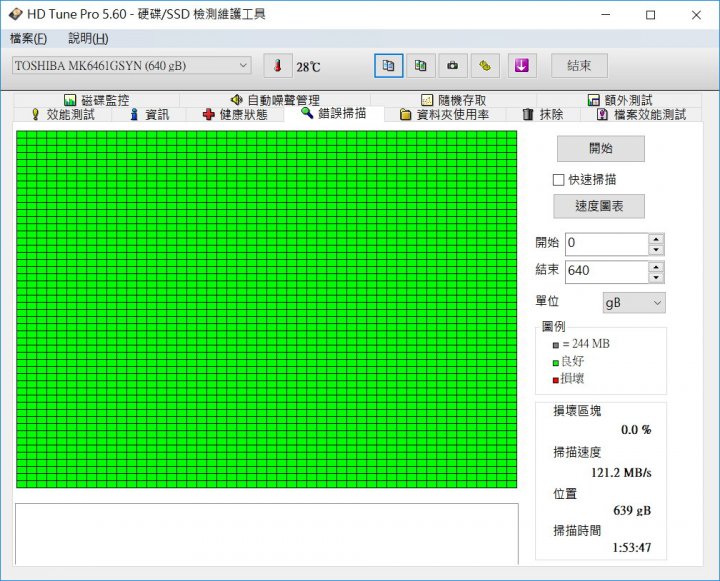Click the green 良好 legend swatch
The width and height of the screenshot is (720, 581).
tap(556, 363)
